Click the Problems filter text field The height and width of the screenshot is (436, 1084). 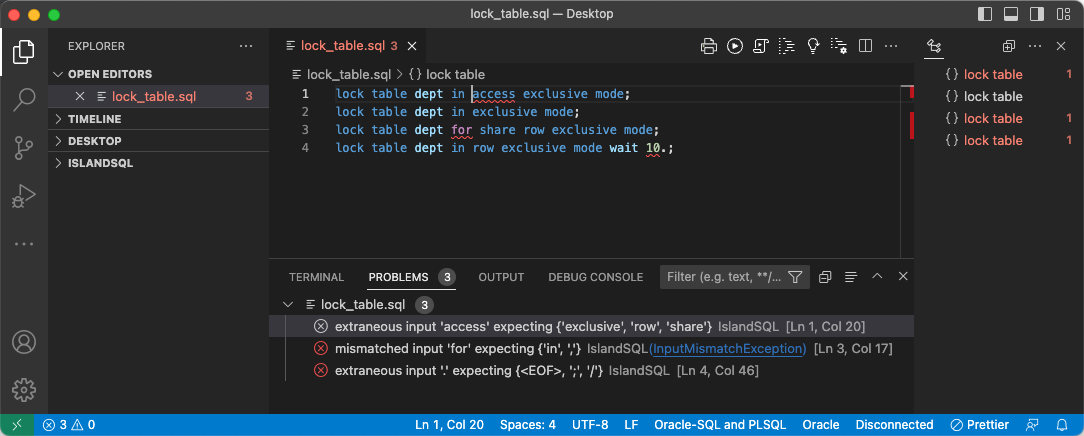click(x=725, y=277)
